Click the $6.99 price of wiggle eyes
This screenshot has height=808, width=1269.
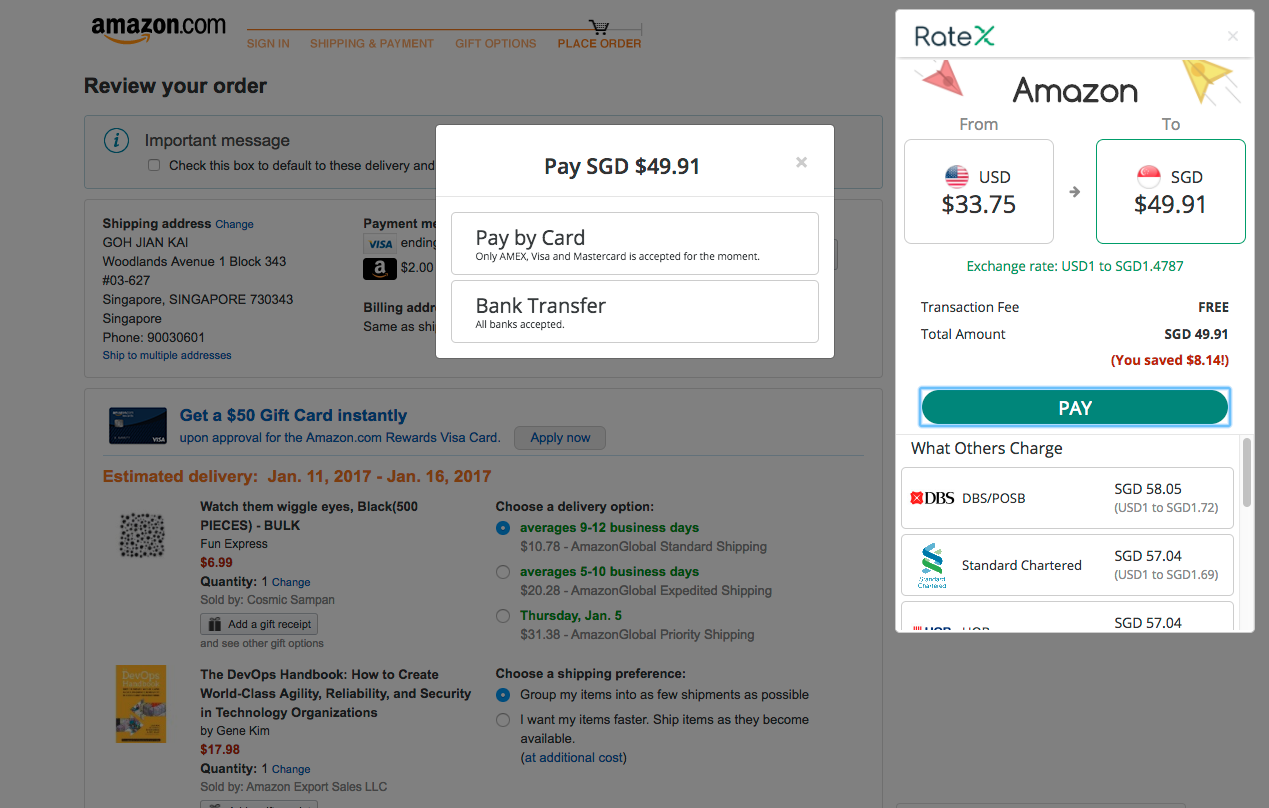pyautogui.click(x=216, y=563)
